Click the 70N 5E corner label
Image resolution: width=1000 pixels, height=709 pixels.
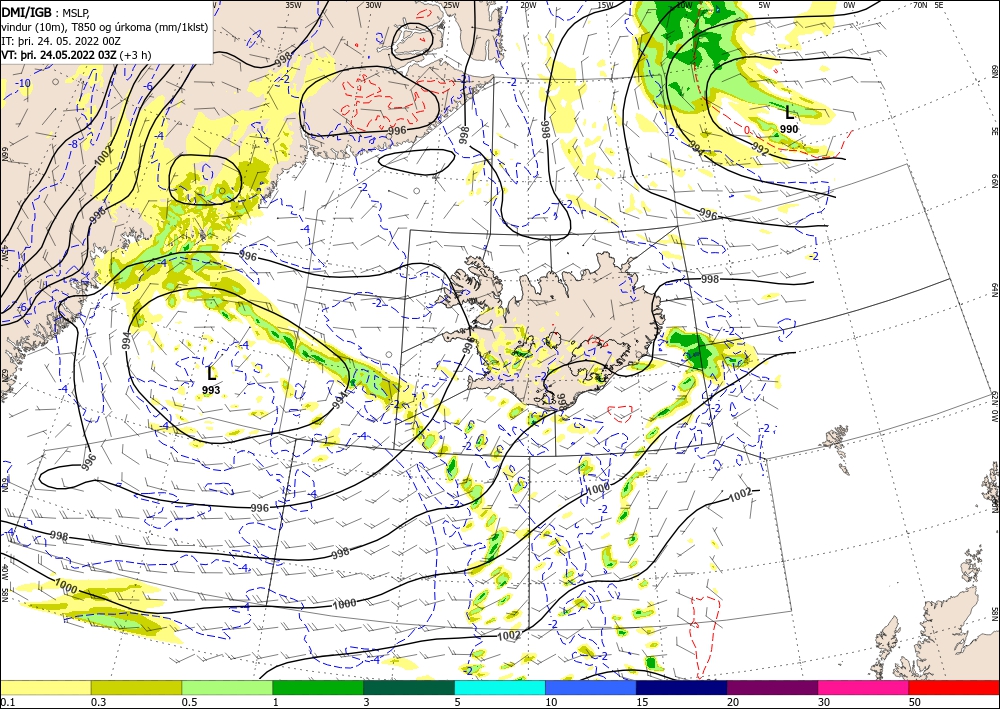928,5
